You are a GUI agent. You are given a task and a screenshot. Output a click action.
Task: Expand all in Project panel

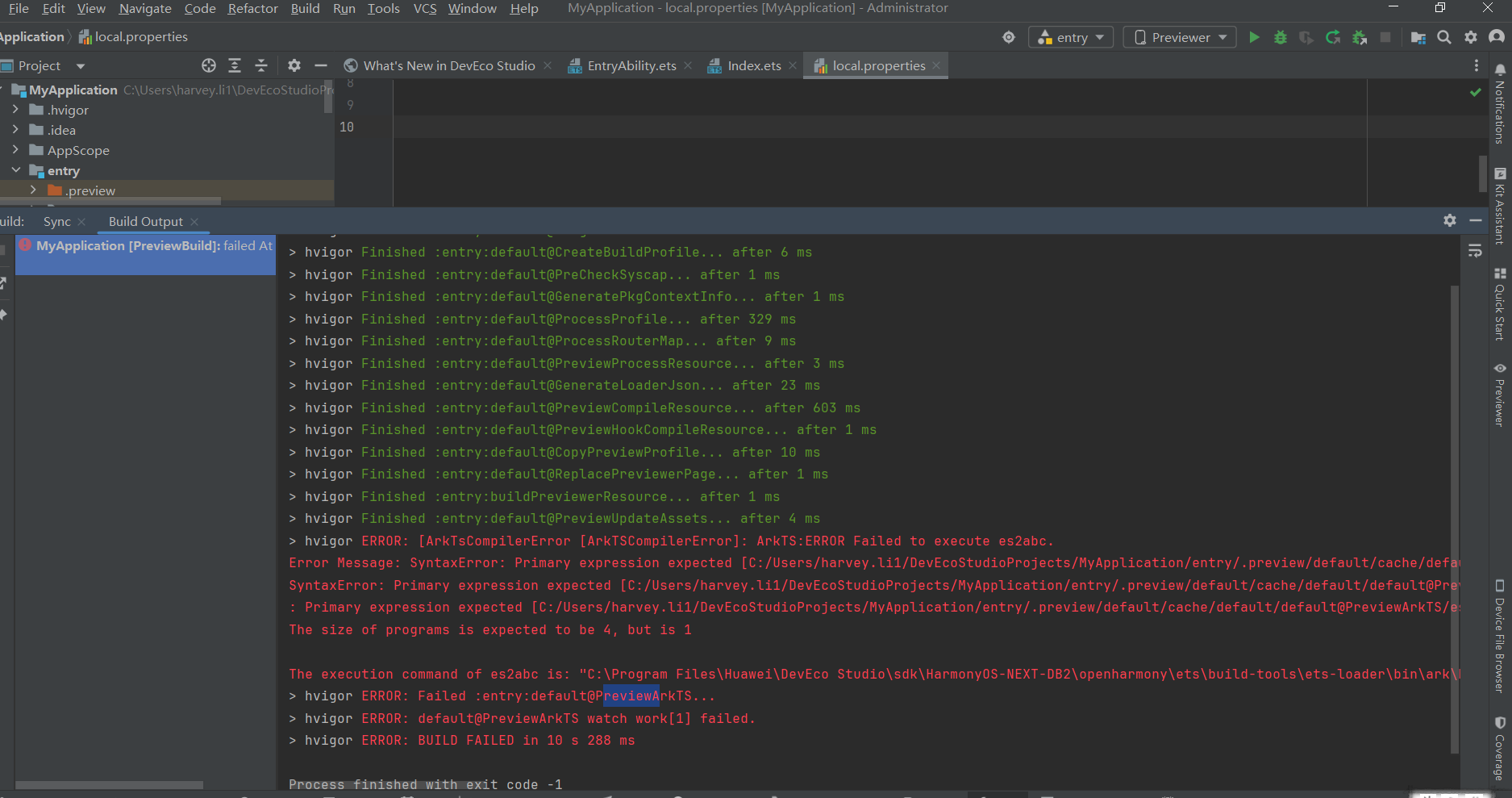pos(235,65)
